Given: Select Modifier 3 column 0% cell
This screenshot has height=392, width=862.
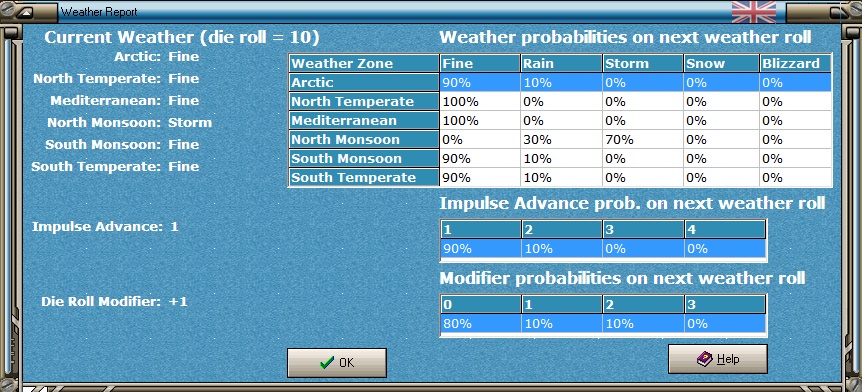Looking at the screenshot, I should tap(725, 323).
